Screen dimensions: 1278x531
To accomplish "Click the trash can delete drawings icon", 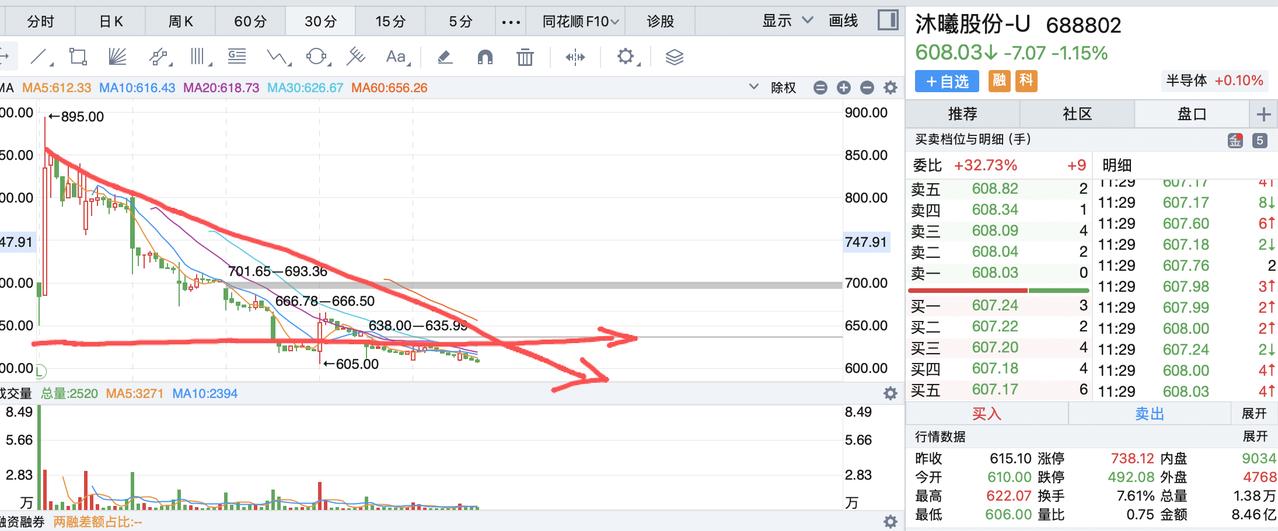I will (x=525, y=57).
